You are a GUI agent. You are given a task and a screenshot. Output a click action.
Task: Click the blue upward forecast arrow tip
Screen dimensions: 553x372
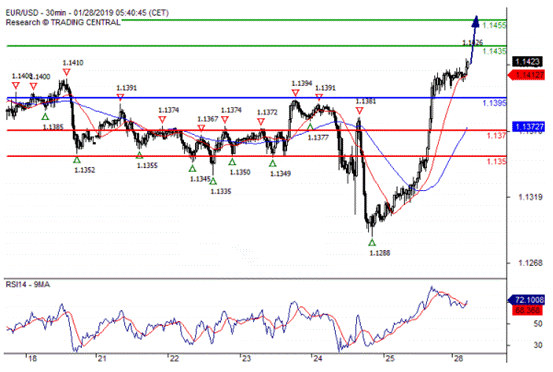(476, 21)
